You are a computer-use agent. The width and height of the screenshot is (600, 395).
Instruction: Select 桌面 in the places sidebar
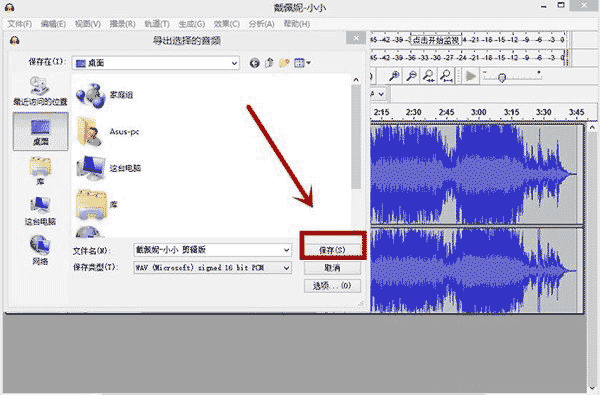tap(41, 131)
